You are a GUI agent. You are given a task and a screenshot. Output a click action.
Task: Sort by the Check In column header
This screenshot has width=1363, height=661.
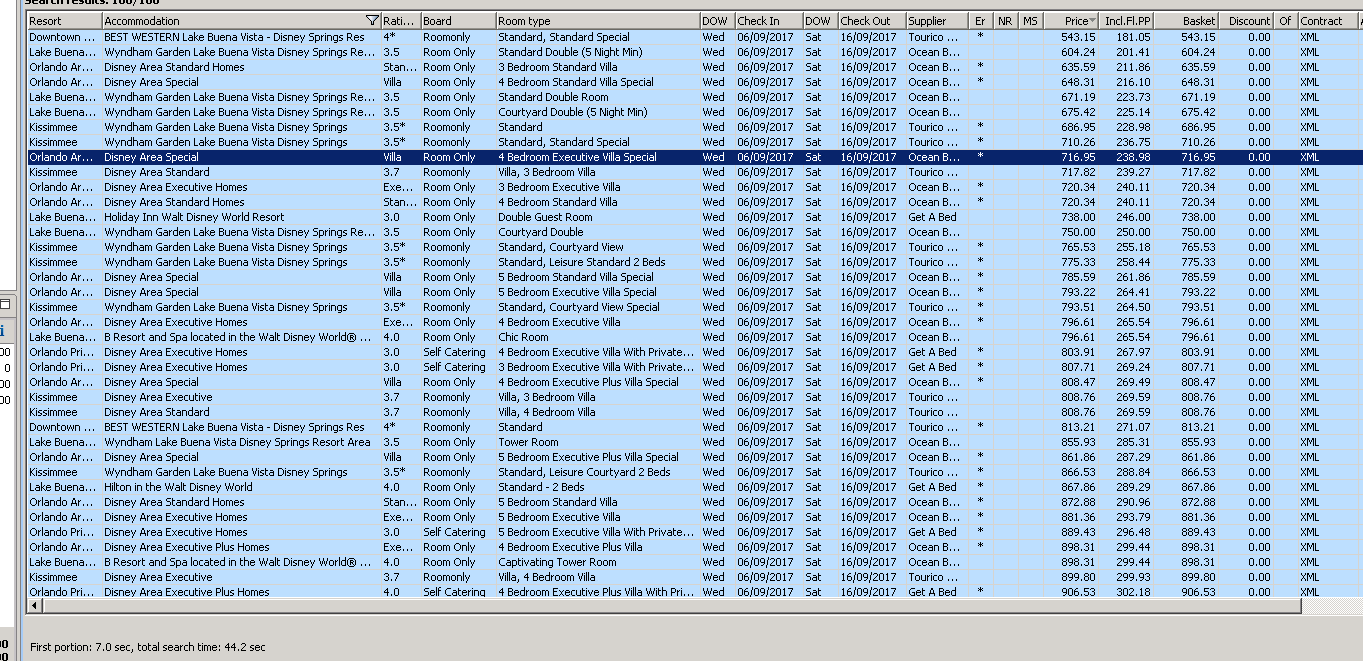[x=767, y=21]
